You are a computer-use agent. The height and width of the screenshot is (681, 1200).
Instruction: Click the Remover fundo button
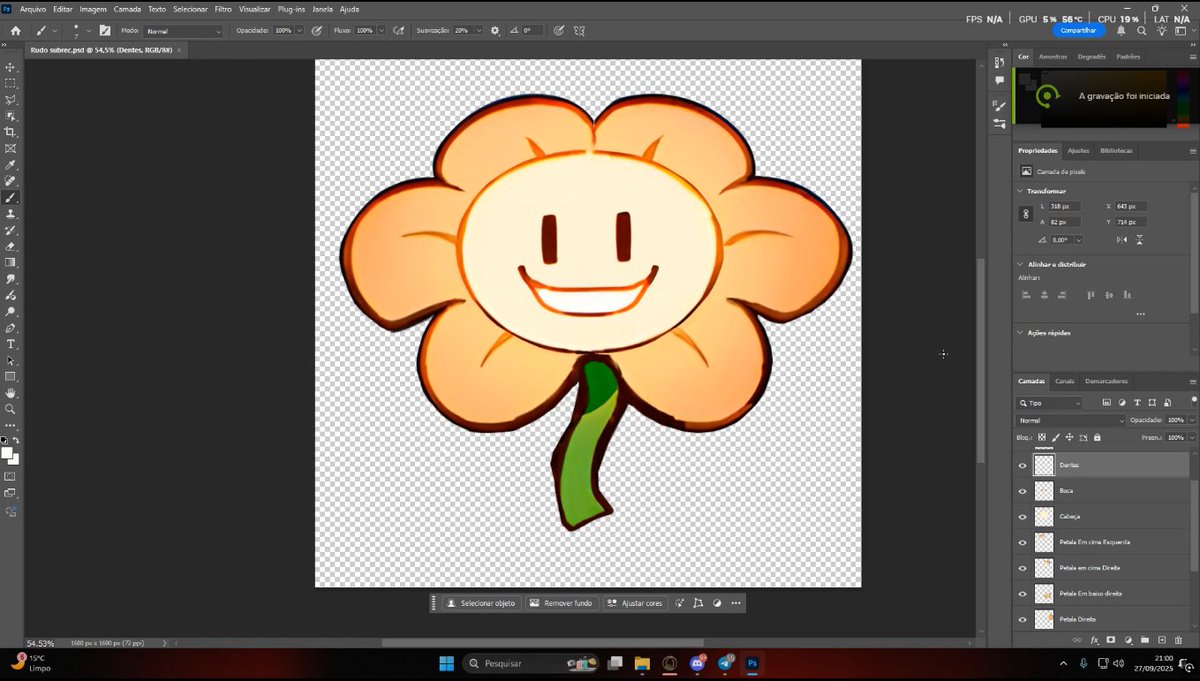click(561, 603)
